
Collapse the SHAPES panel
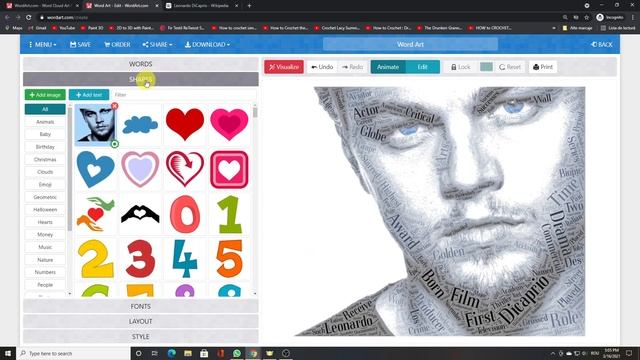(140, 79)
